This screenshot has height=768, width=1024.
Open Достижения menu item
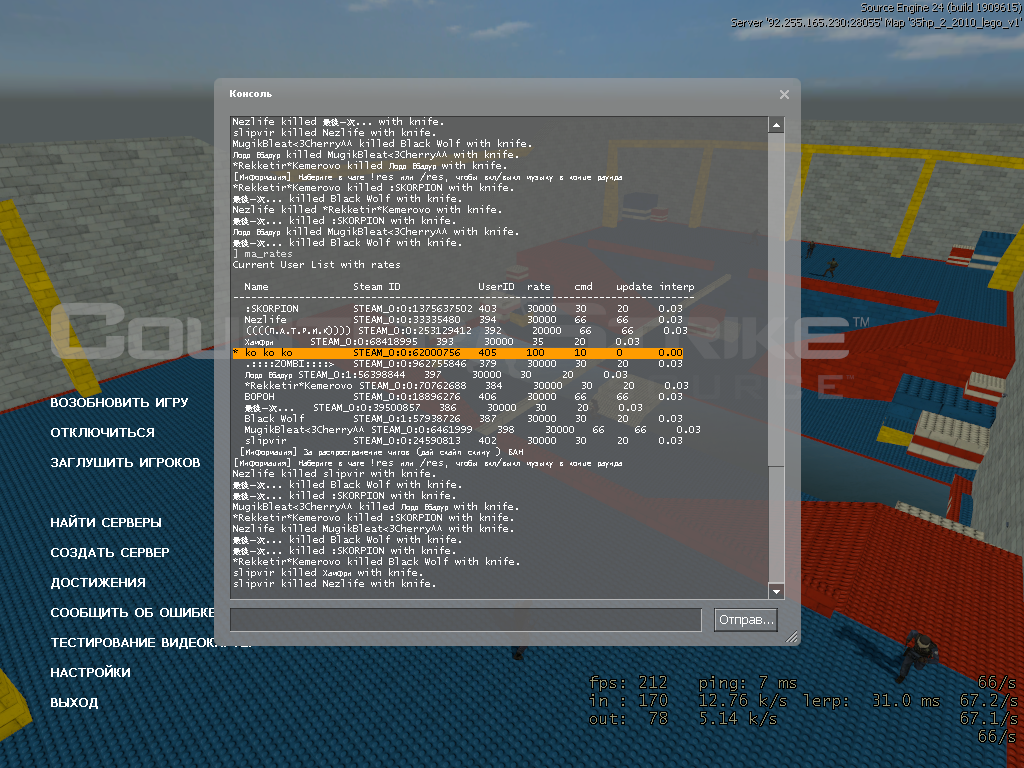click(98, 583)
